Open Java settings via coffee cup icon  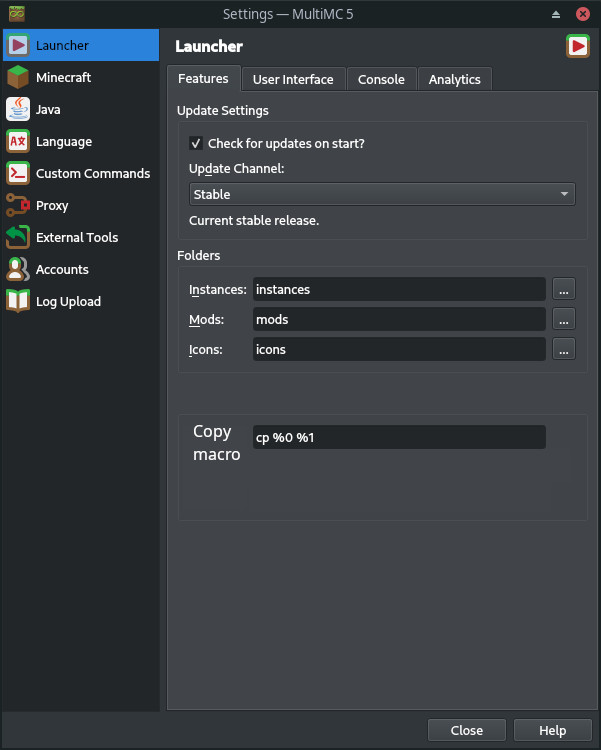point(18,110)
